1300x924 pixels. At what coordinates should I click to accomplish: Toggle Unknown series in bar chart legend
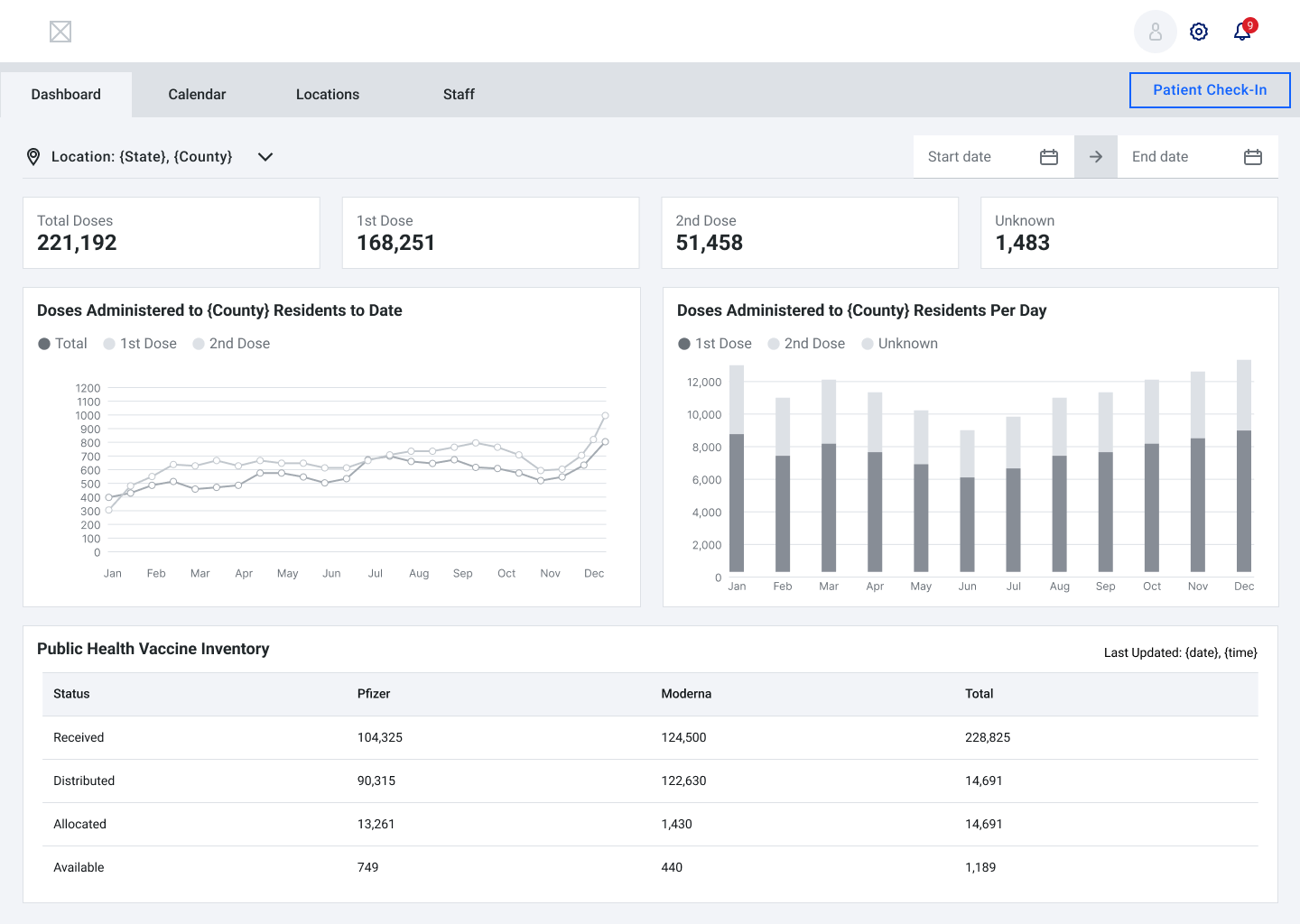click(899, 344)
